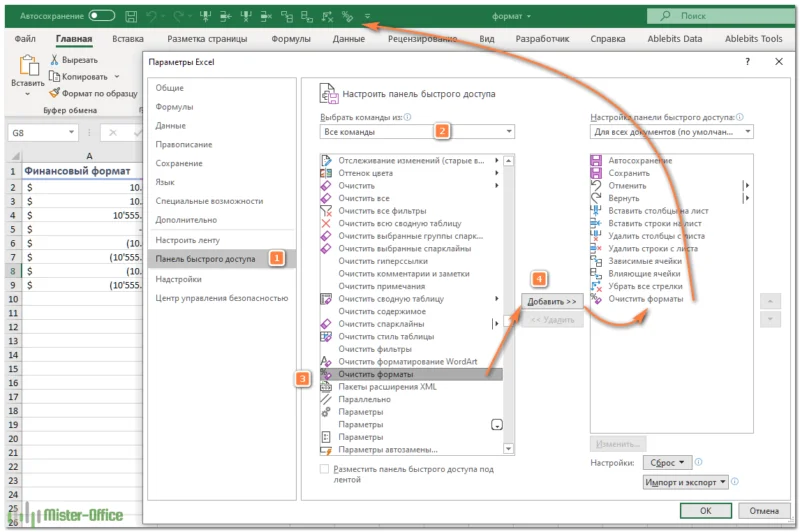800x532 pixels.
Task: Open the Все команды dropdown
Action: [x=417, y=132]
